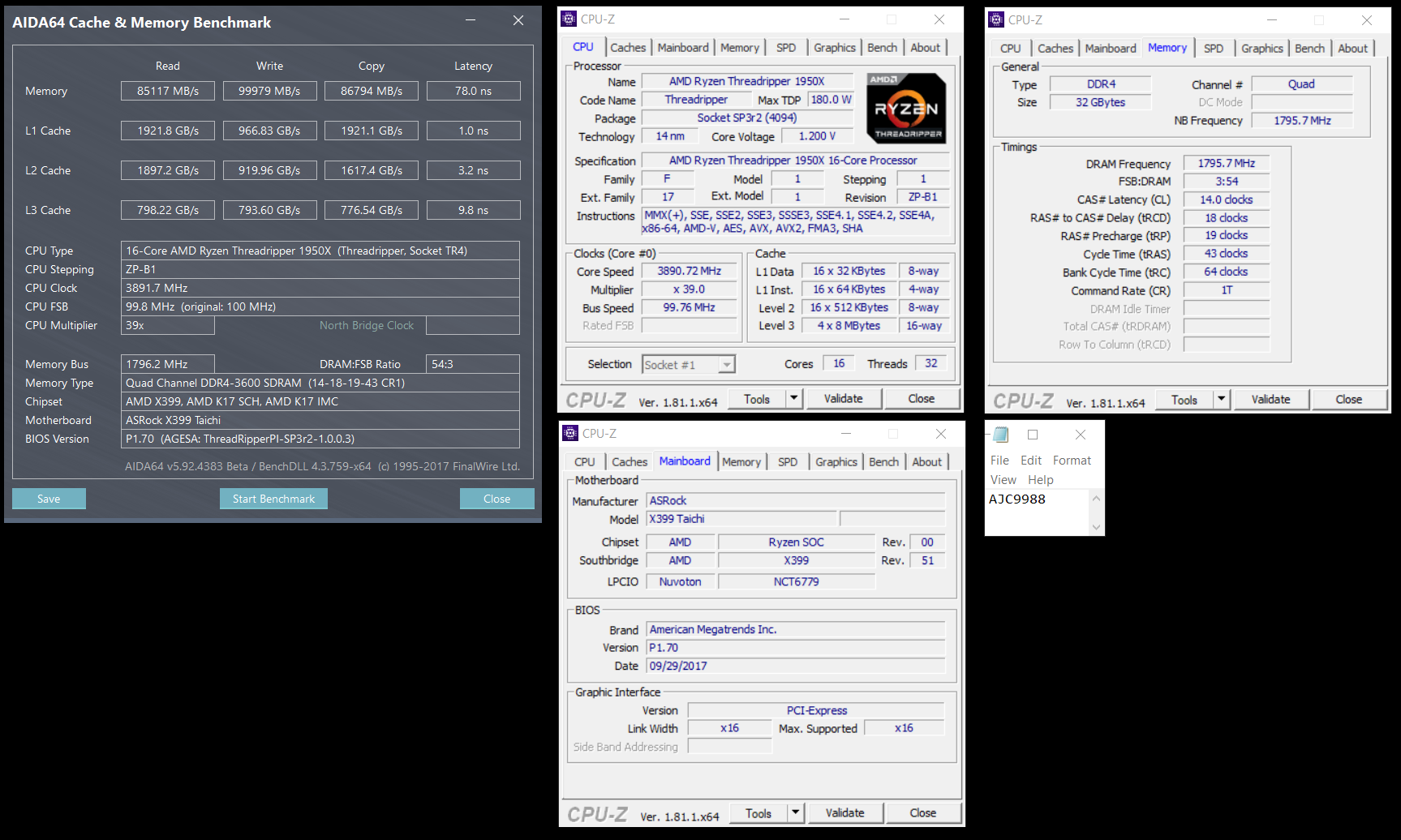Click the LPCIO model value NCT6779
The image size is (1401, 840).
click(x=796, y=581)
